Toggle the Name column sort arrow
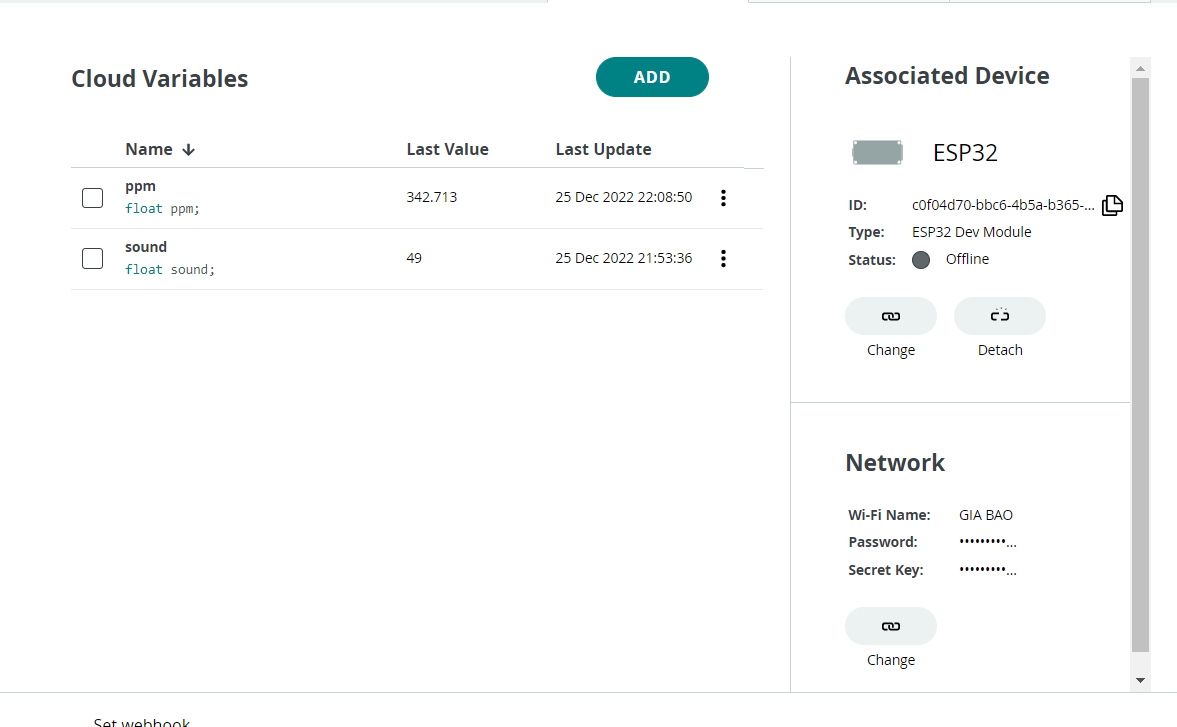 tap(189, 149)
